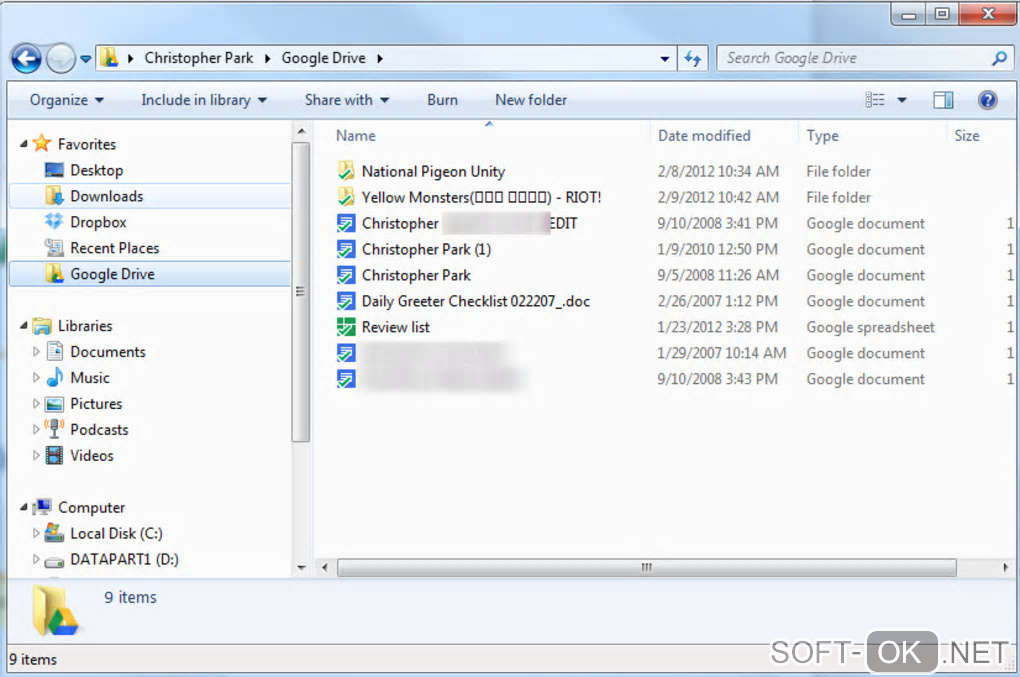The width and height of the screenshot is (1020, 677).
Task: Select Daily Greeter Checklist 022207_.doc icon
Action: [x=346, y=301]
